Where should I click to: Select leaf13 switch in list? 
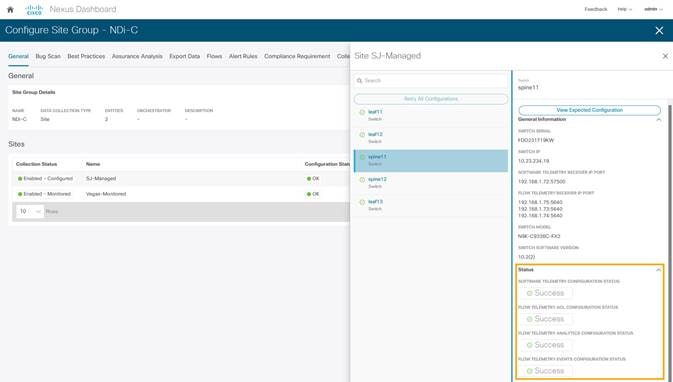click(430, 205)
